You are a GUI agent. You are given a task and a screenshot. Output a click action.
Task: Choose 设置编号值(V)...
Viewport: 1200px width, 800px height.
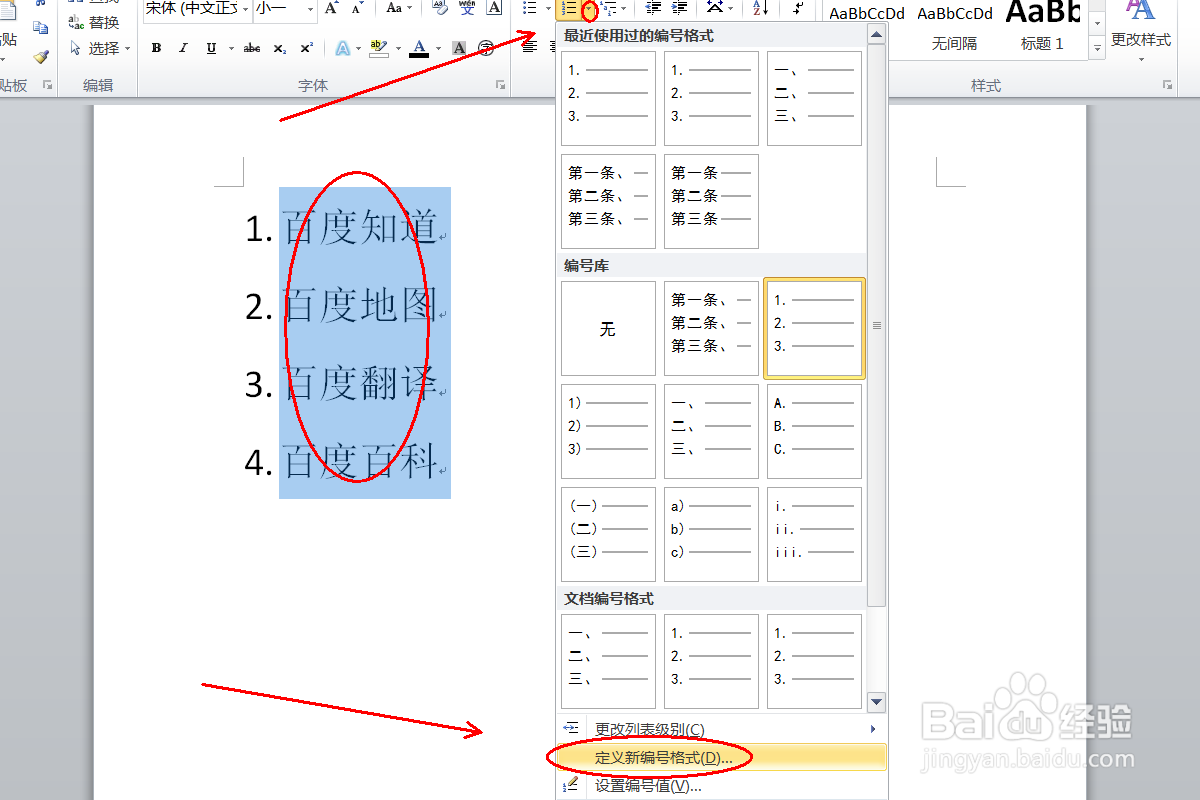coord(721,786)
